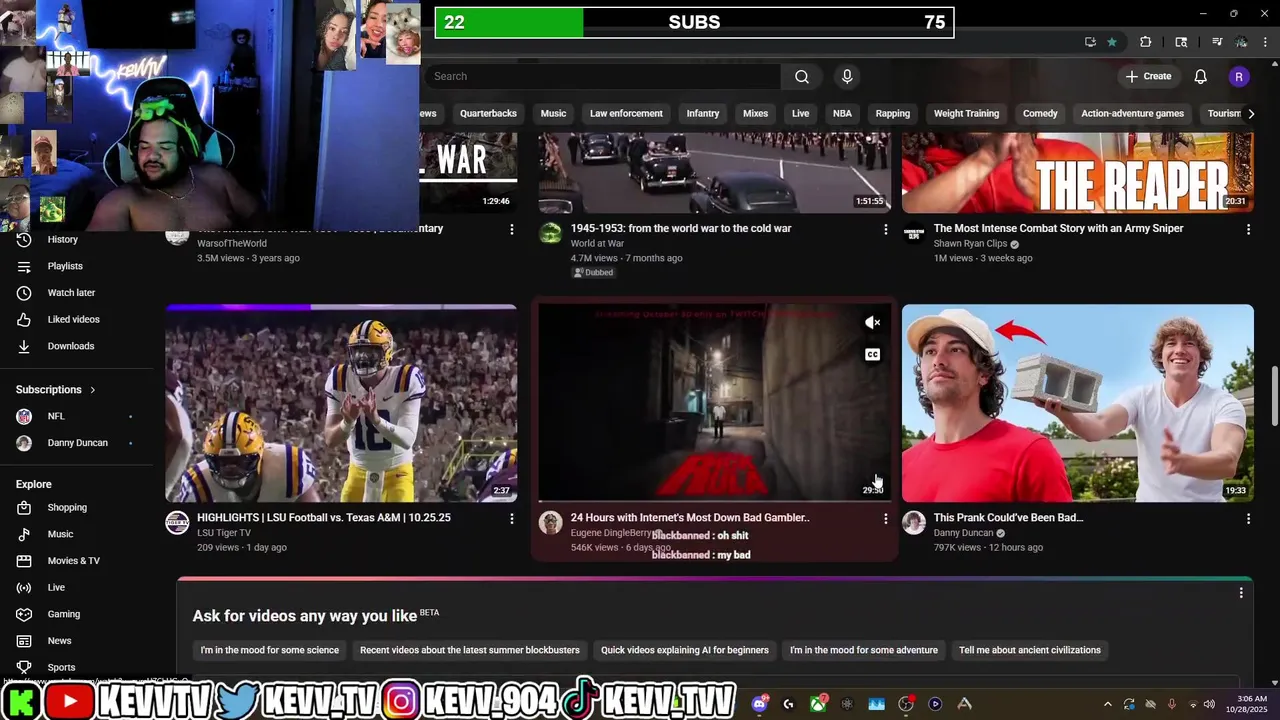This screenshot has width=1280, height=720.
Task: Click 'Quick videos explaining AI for beginners'
Action: (684, 650)
